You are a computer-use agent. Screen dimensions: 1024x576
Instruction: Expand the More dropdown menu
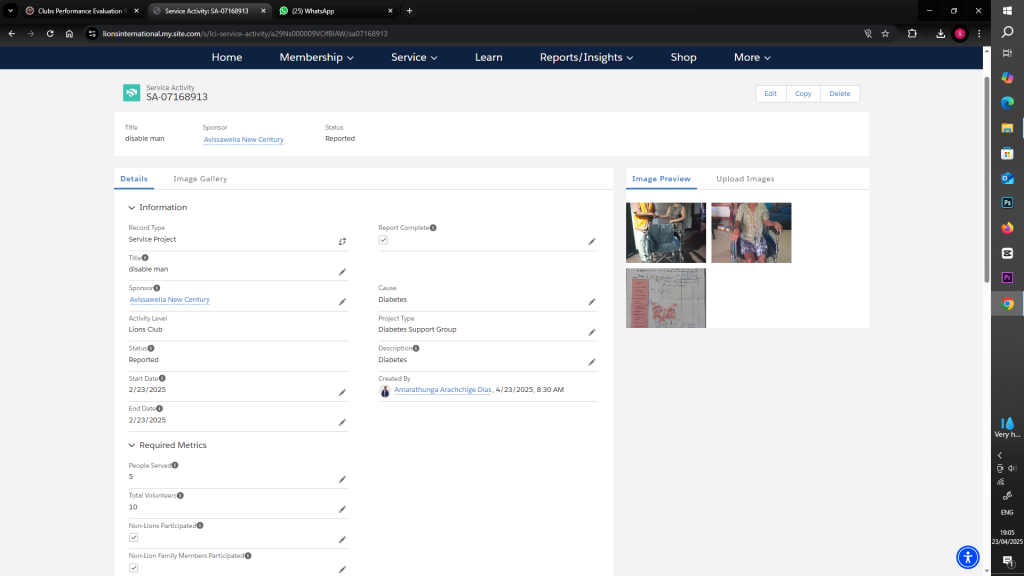pyautogui.click(x=752, y=57)
